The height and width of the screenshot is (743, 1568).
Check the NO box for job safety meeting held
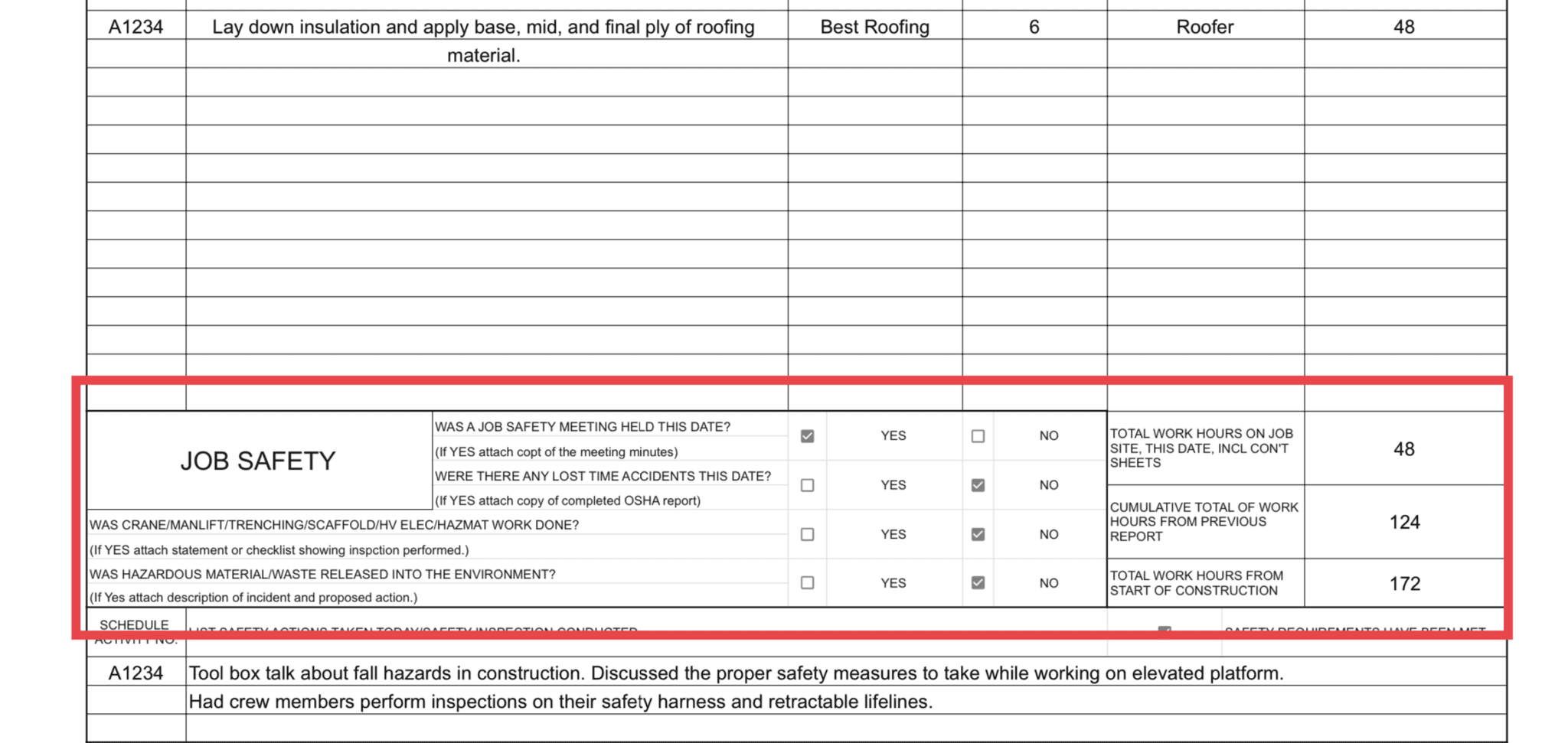[978, 435]
